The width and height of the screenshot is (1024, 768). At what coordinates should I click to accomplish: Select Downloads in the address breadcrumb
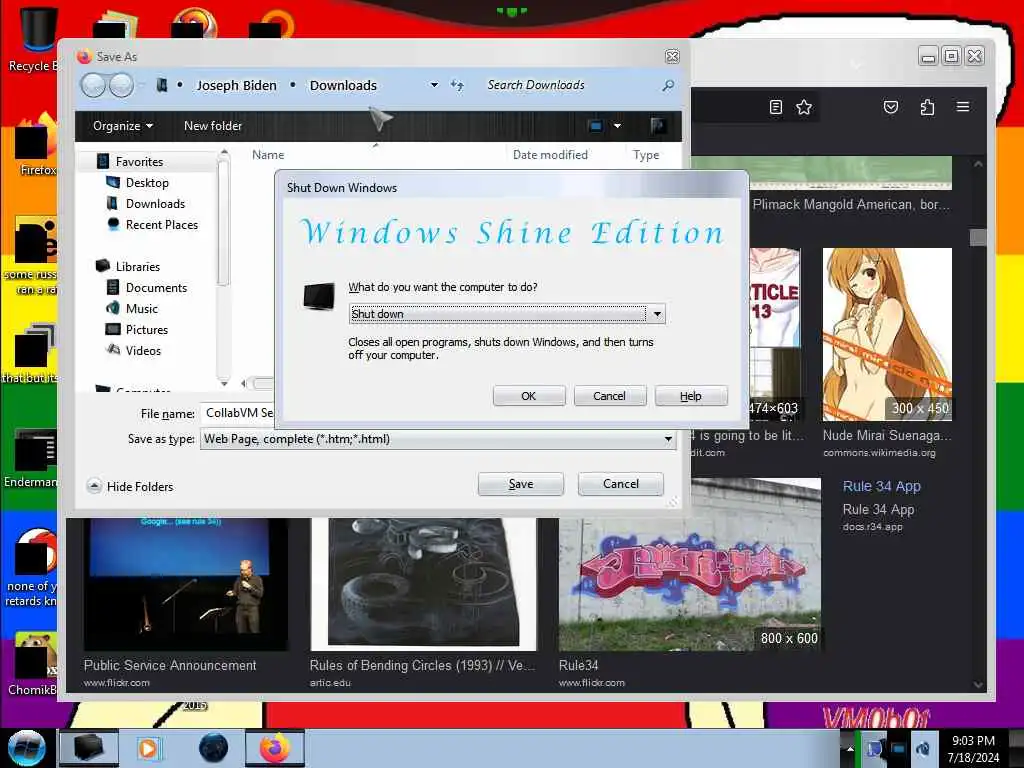pyautogui.click(x=343, y=86)
